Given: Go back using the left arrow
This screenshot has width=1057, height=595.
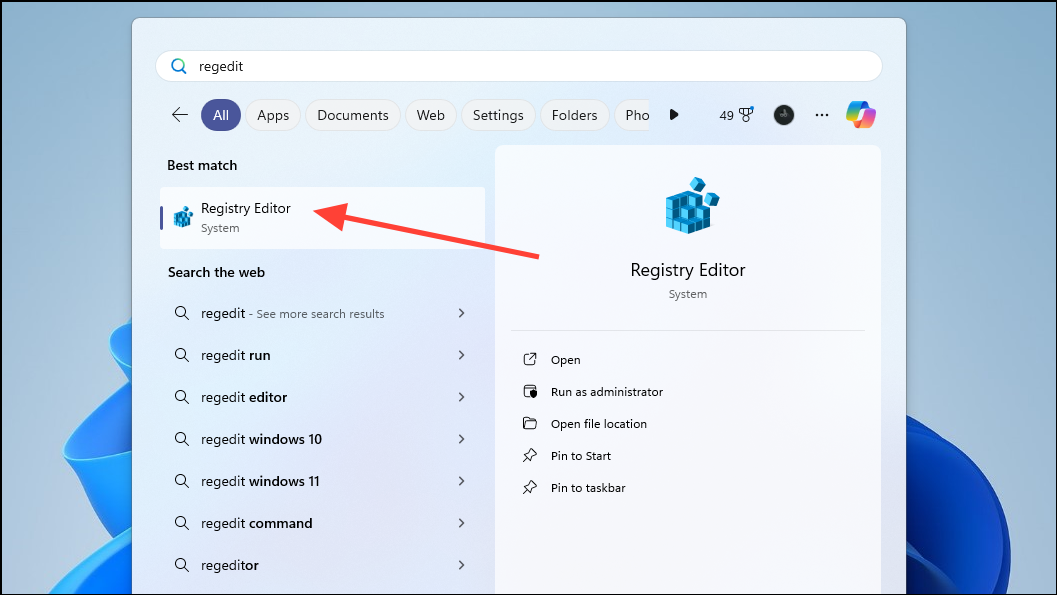Looking at the screenshot, I should coord(180,115).
